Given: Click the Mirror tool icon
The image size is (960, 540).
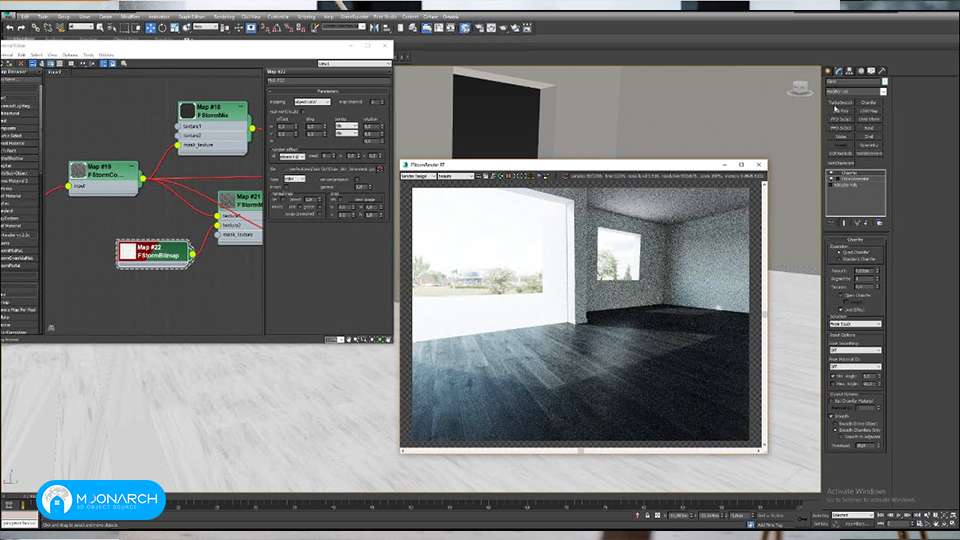Looking at the screenshot, I should point(373,28).
